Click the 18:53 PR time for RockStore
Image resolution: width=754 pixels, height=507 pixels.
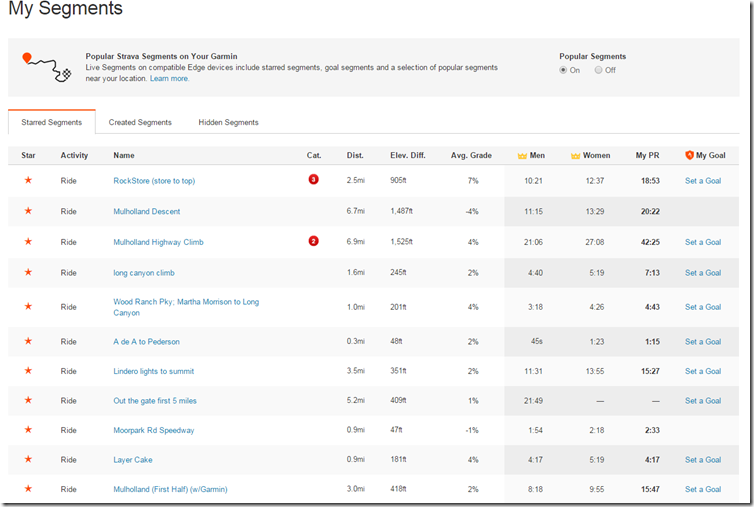(650, 181)
